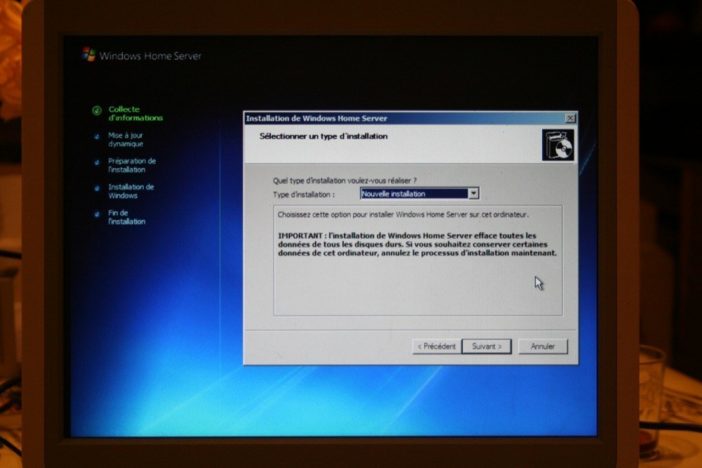Screen dimensions: 702x468
Task: Click the Fin de l'installation step bullet
Action: (x=97, y=215)
